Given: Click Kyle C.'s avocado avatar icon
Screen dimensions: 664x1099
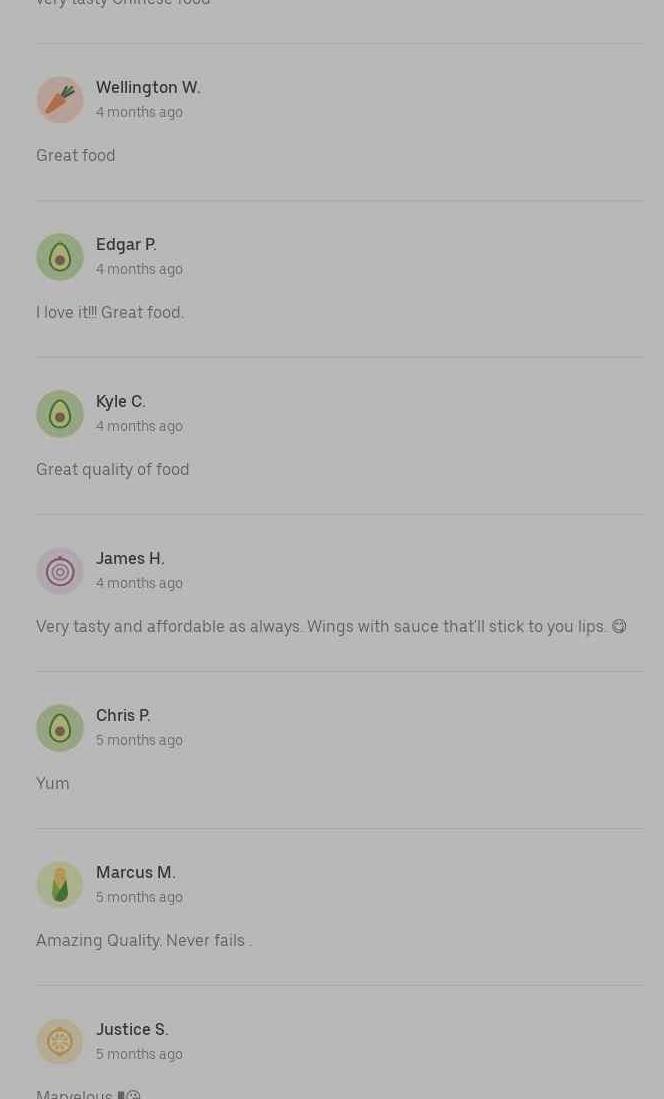Looking at the screenshot, I should 60,414.
